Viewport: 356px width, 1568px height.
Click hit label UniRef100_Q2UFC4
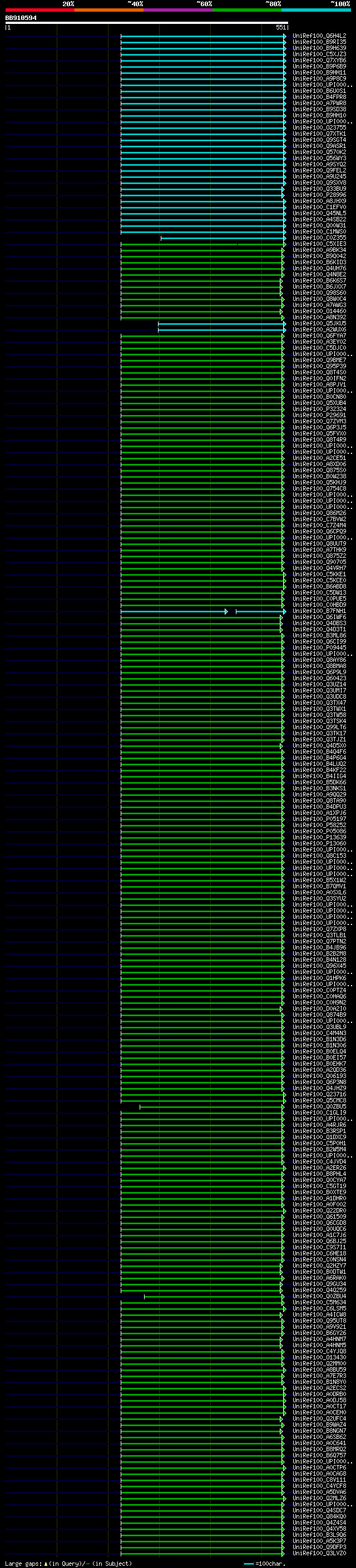point(319,1418)
